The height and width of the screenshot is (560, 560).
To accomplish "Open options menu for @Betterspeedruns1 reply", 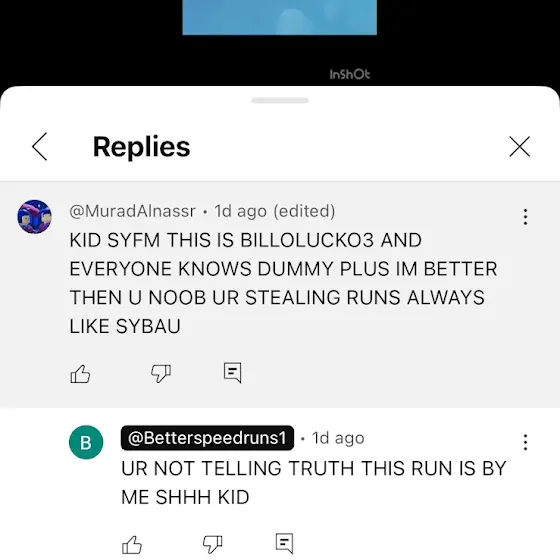I will tap(525, 442).
